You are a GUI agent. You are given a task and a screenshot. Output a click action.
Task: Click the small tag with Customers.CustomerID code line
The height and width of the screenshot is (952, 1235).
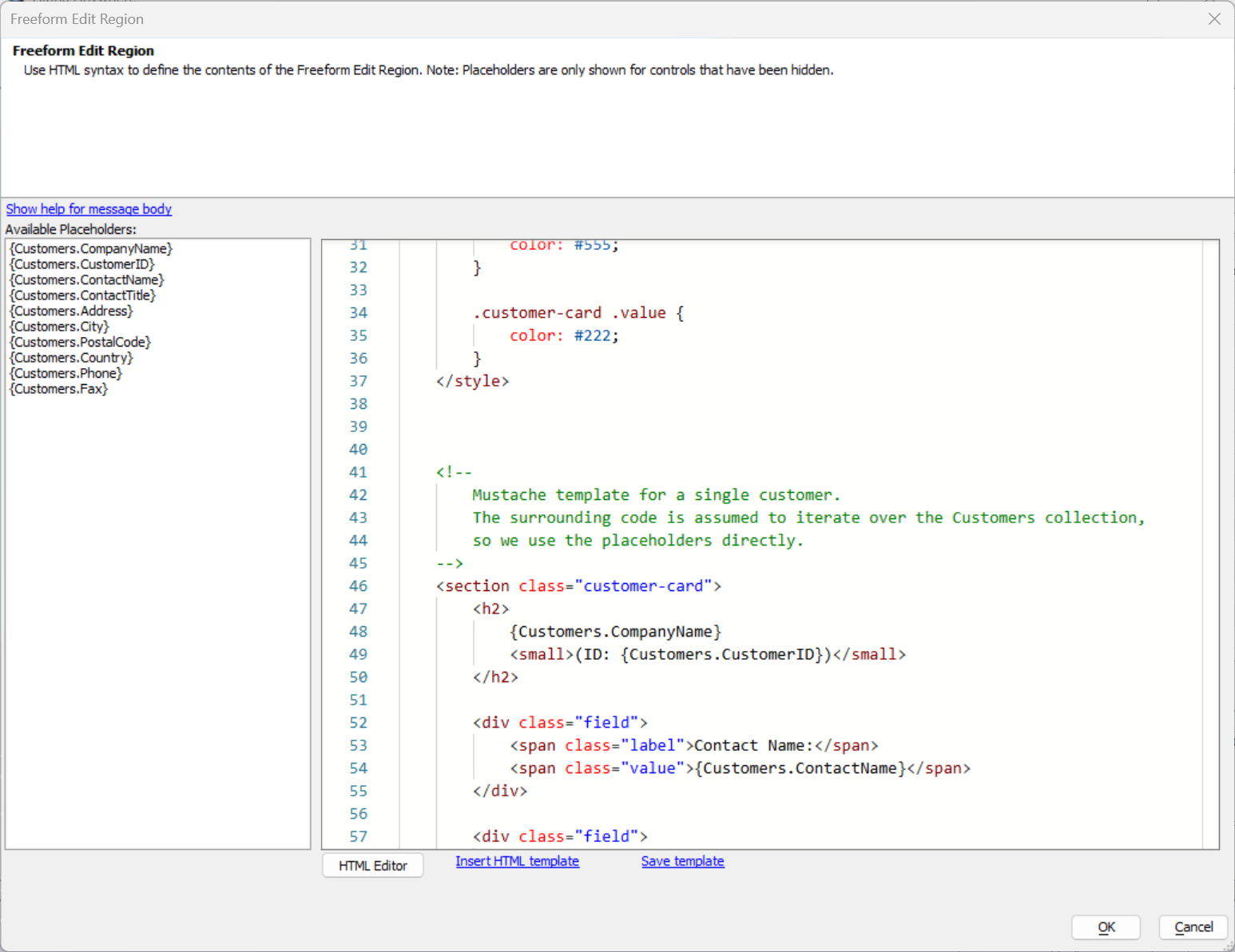pos(708,654)
